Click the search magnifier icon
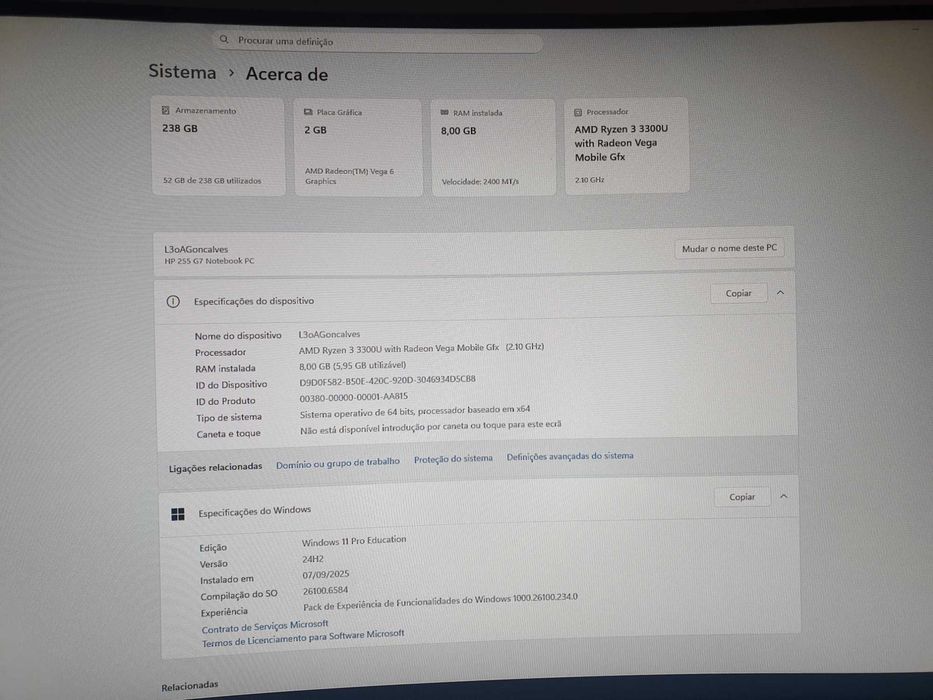Viewport: 933px width, 700px height. click(x=224, y=39)
